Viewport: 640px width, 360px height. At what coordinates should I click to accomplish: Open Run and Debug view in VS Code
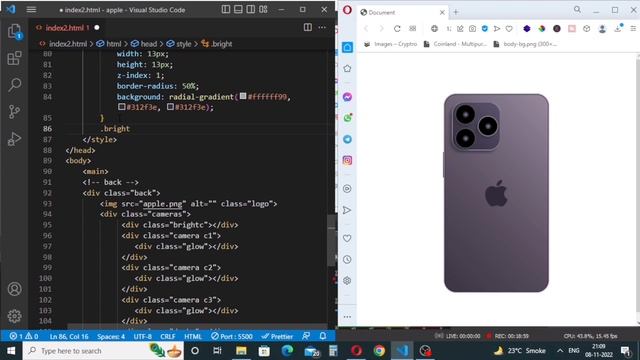coord(14,139)
